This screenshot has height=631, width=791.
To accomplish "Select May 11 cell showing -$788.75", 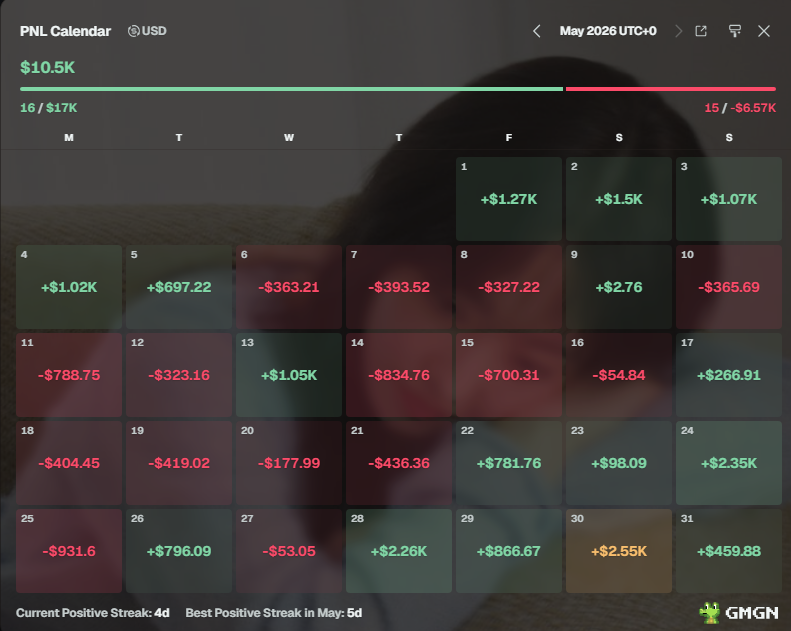I will tap(69, 375).
